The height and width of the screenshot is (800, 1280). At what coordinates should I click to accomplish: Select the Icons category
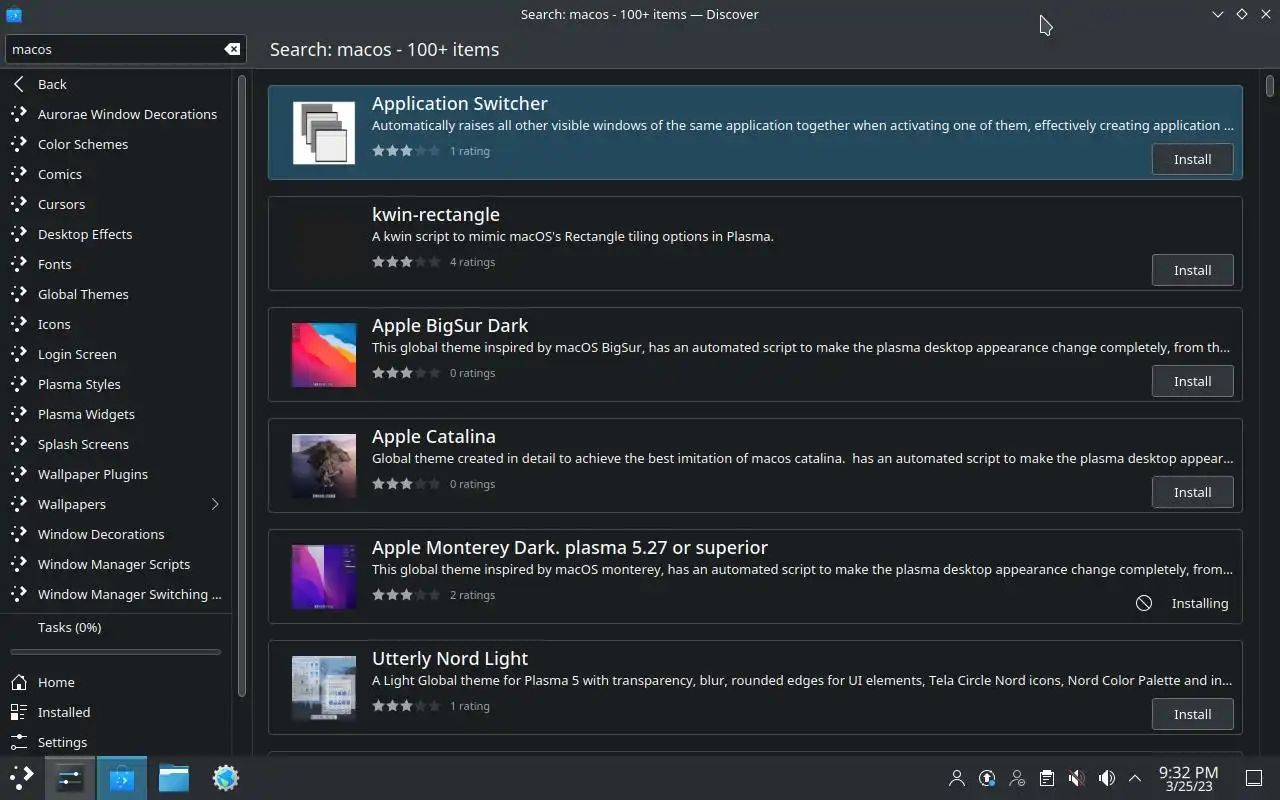(x=116, y=324)
